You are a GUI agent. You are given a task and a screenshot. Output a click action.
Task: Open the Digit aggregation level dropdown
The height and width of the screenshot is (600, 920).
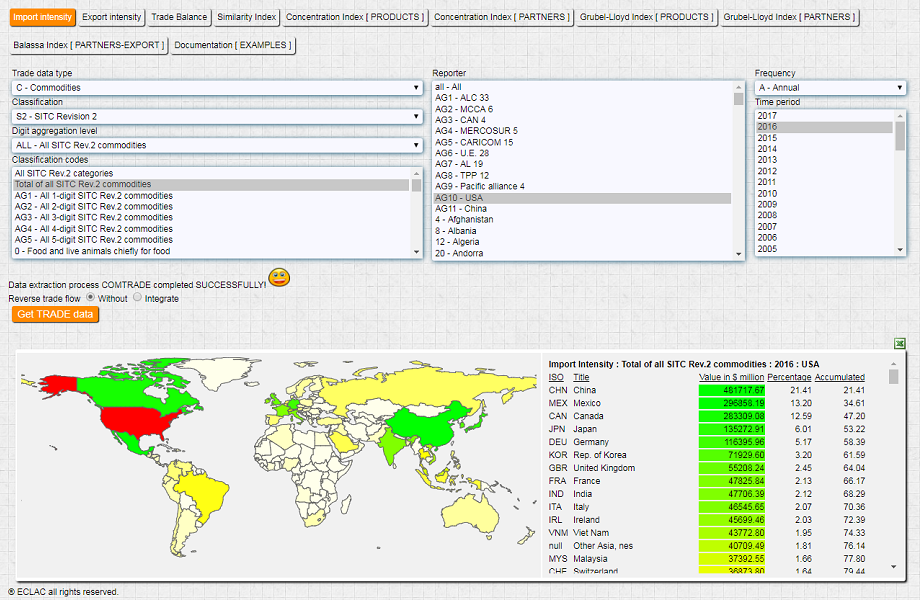pos(217,146)
